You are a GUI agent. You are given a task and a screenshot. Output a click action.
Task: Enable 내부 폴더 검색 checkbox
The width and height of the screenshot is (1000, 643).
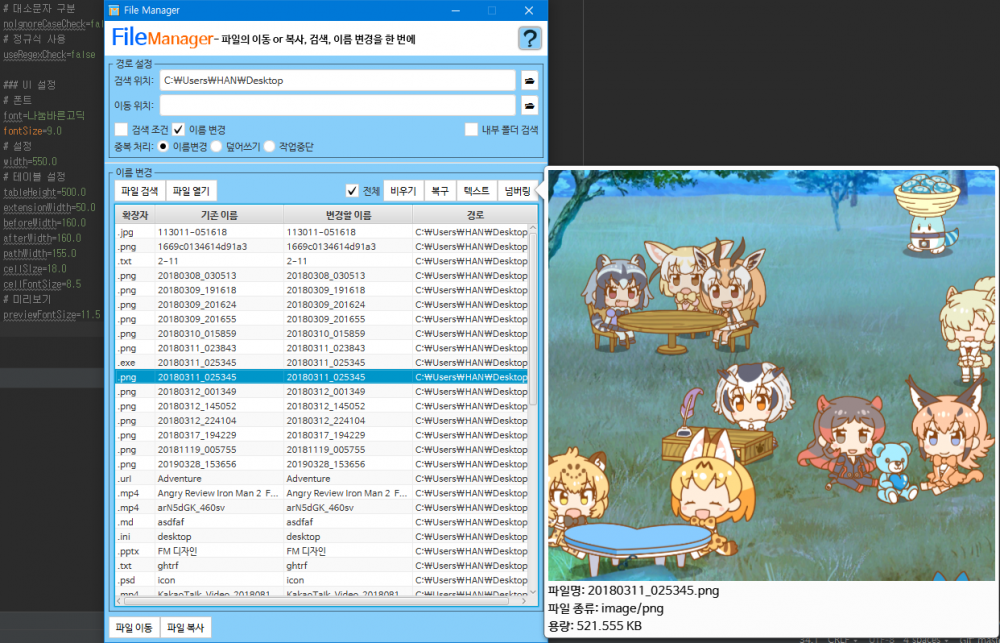click(471, 129)
